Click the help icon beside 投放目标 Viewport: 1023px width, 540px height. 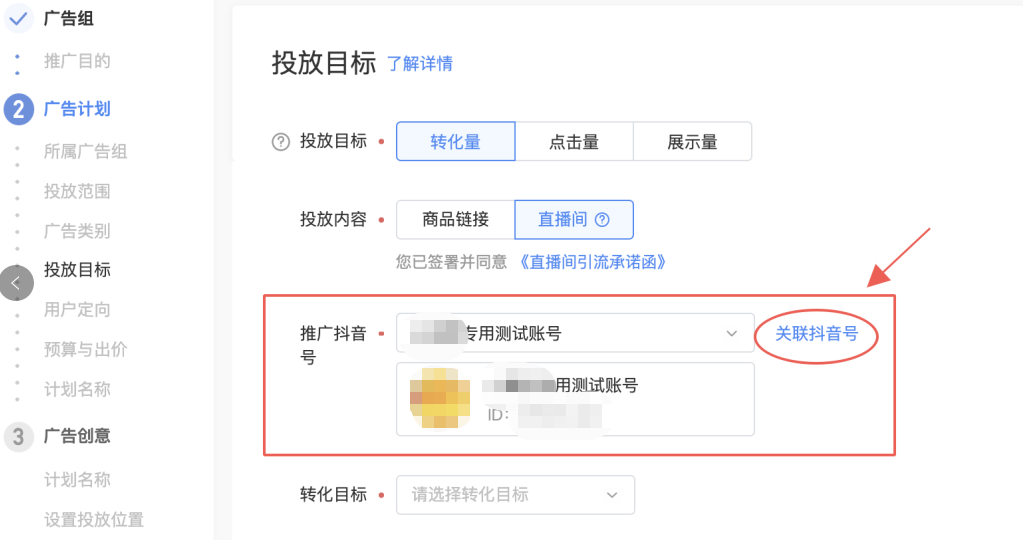(x=280, y=142)
